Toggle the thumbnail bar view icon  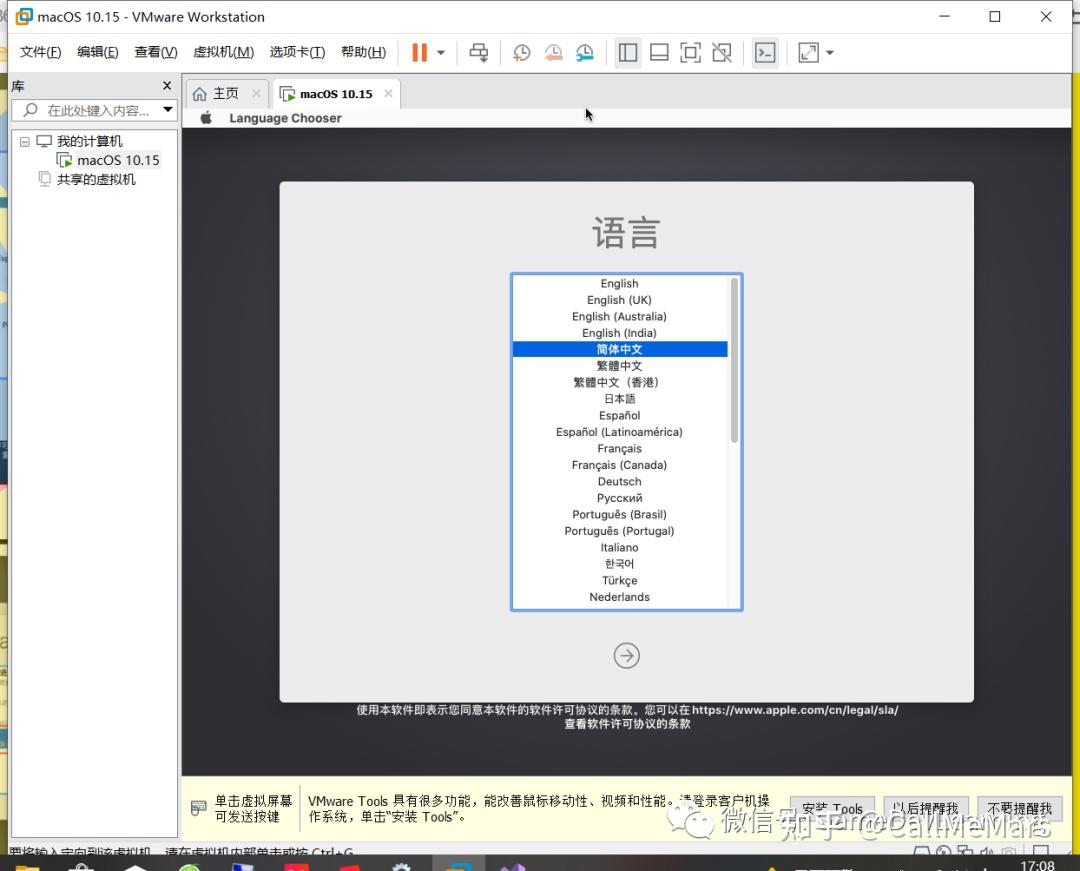pos(659,52)
